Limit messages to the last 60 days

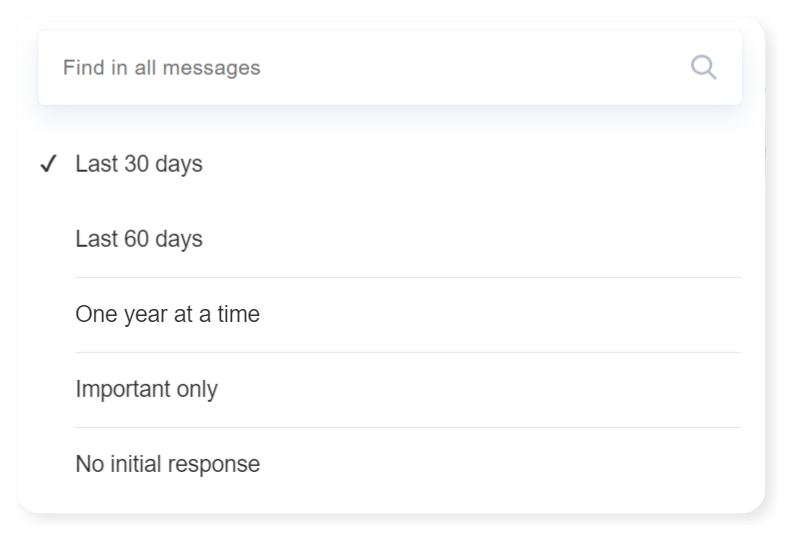click(x=139, y=239)
